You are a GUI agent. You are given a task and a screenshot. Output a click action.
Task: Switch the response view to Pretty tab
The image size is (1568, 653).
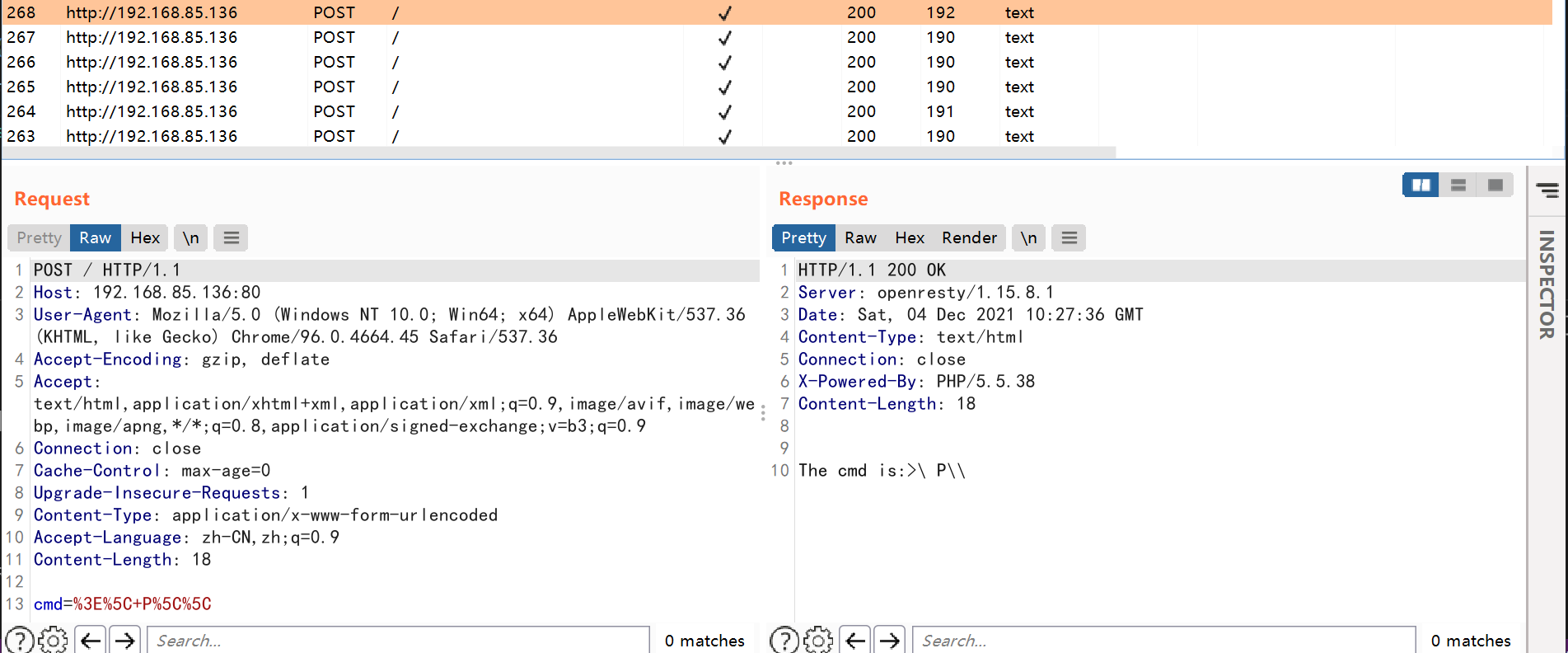tap(803, 237)
